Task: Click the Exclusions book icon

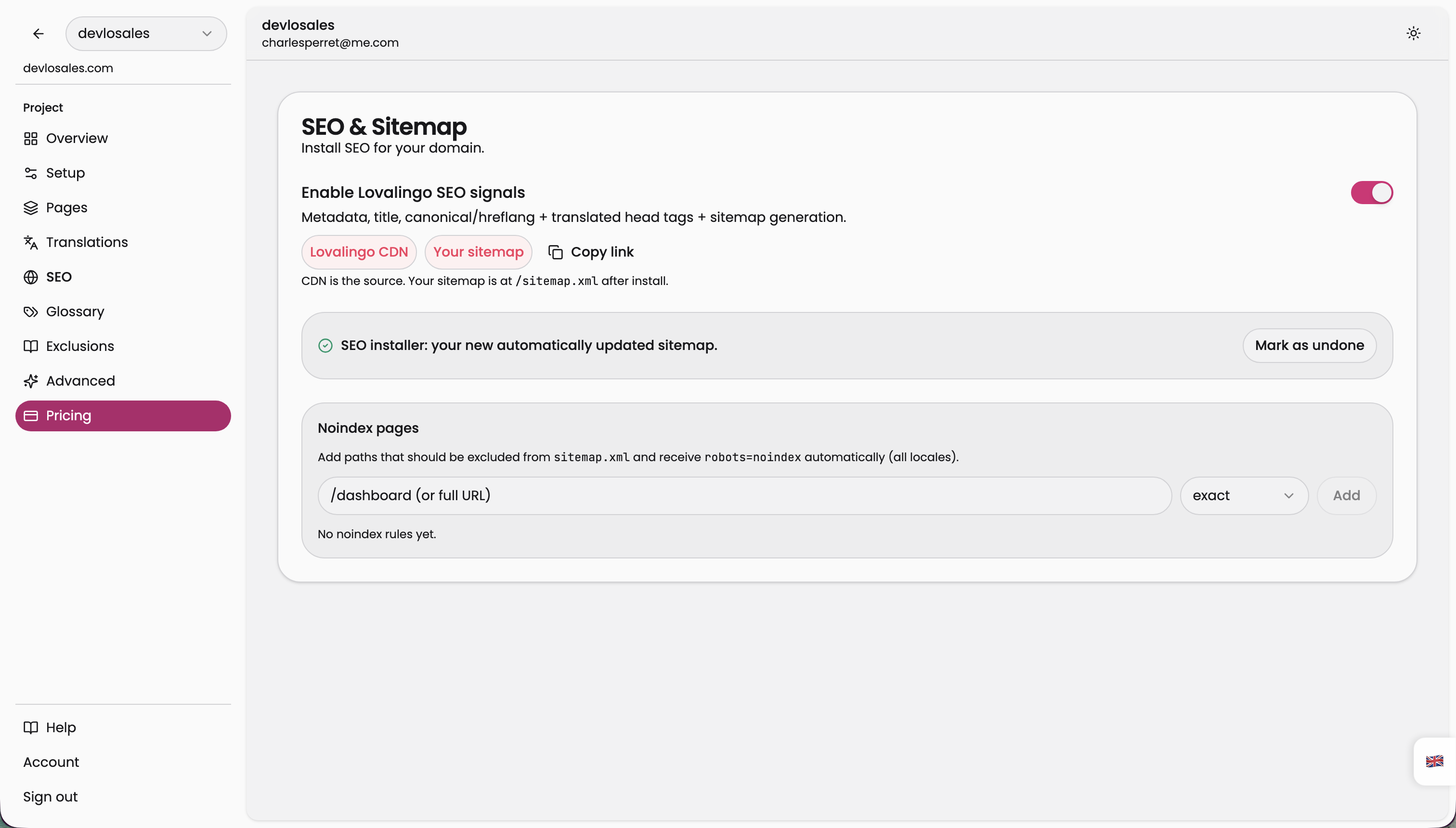Action: [x=31, y=346]
